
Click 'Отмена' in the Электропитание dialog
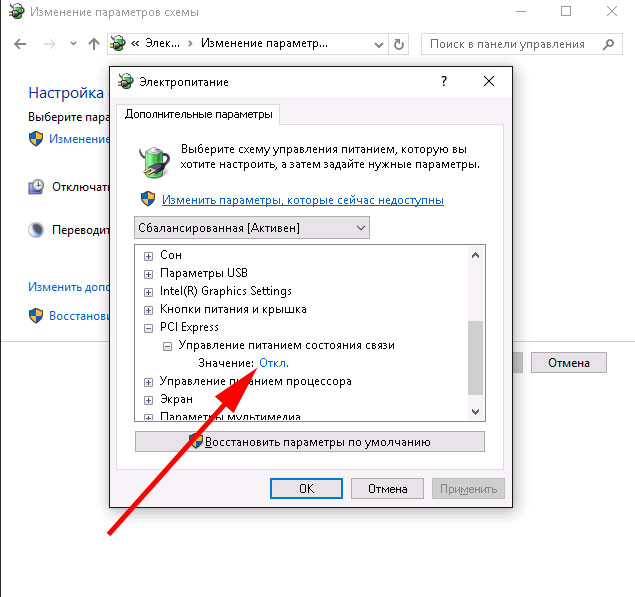pyautogui.click(x=387, y=489)
